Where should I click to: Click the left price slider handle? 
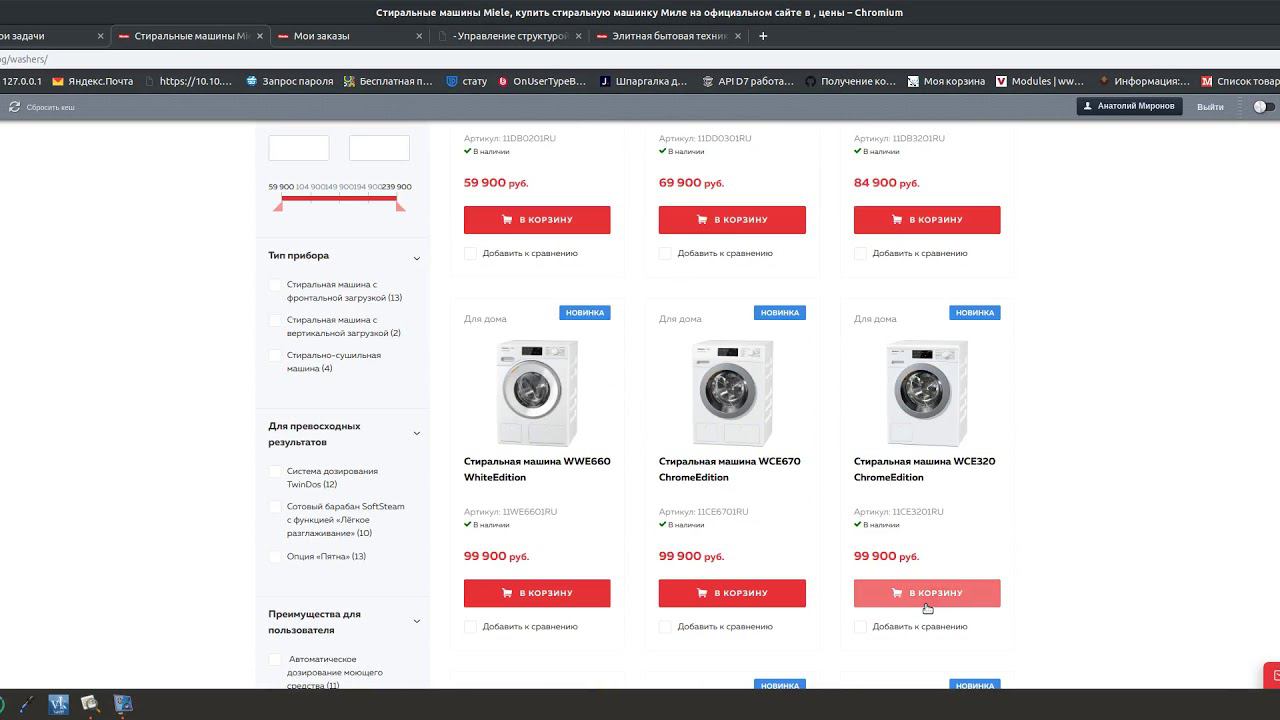279,206
